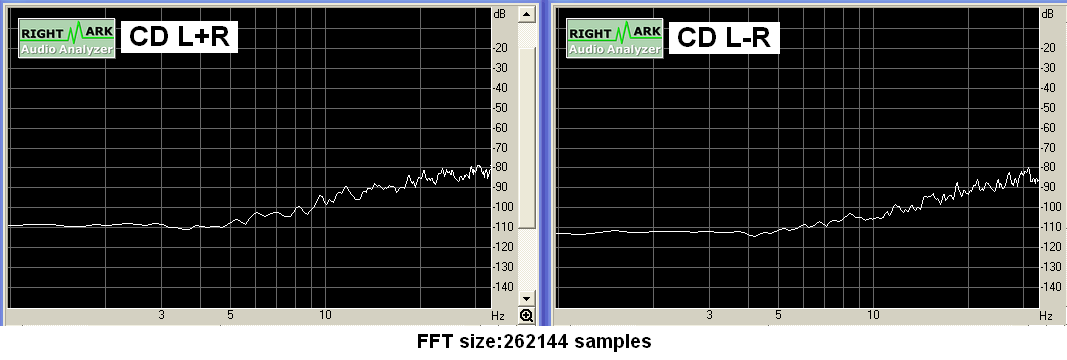Click the scrollbar up arrow in CD L+R panel
This screenshot has width=1067, height=360.
[526, 14]
